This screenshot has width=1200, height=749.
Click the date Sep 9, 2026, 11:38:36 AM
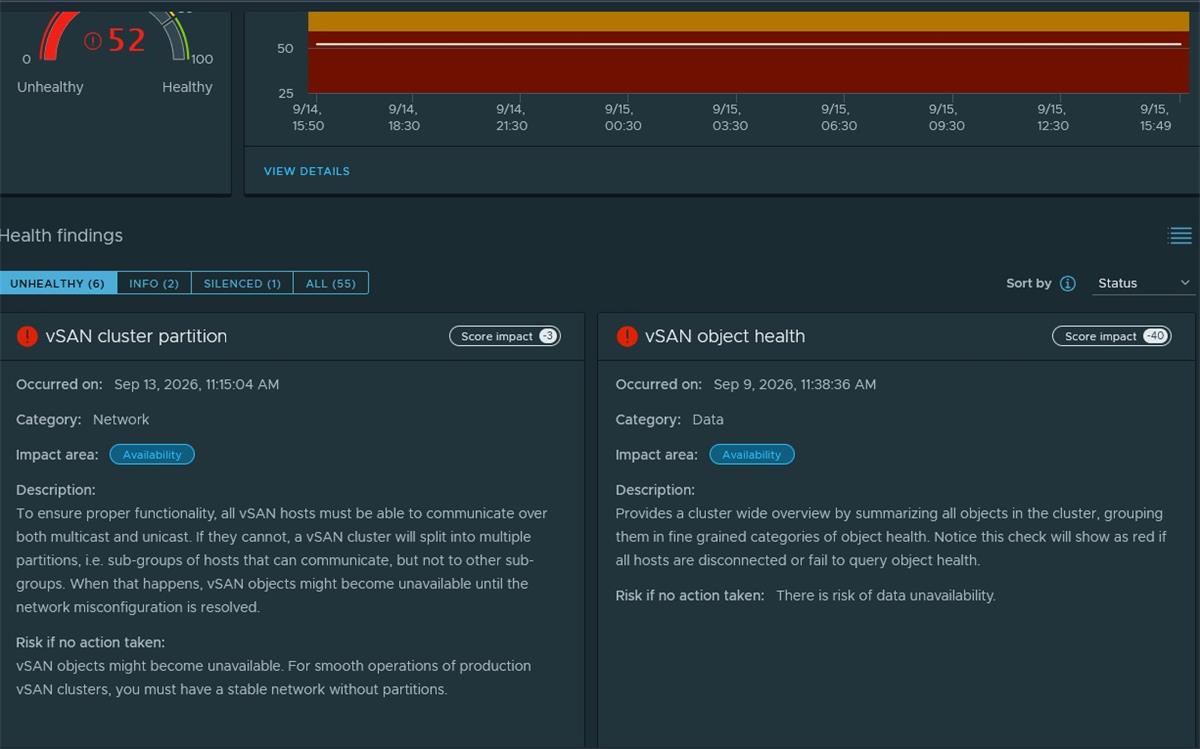point(795,384)
